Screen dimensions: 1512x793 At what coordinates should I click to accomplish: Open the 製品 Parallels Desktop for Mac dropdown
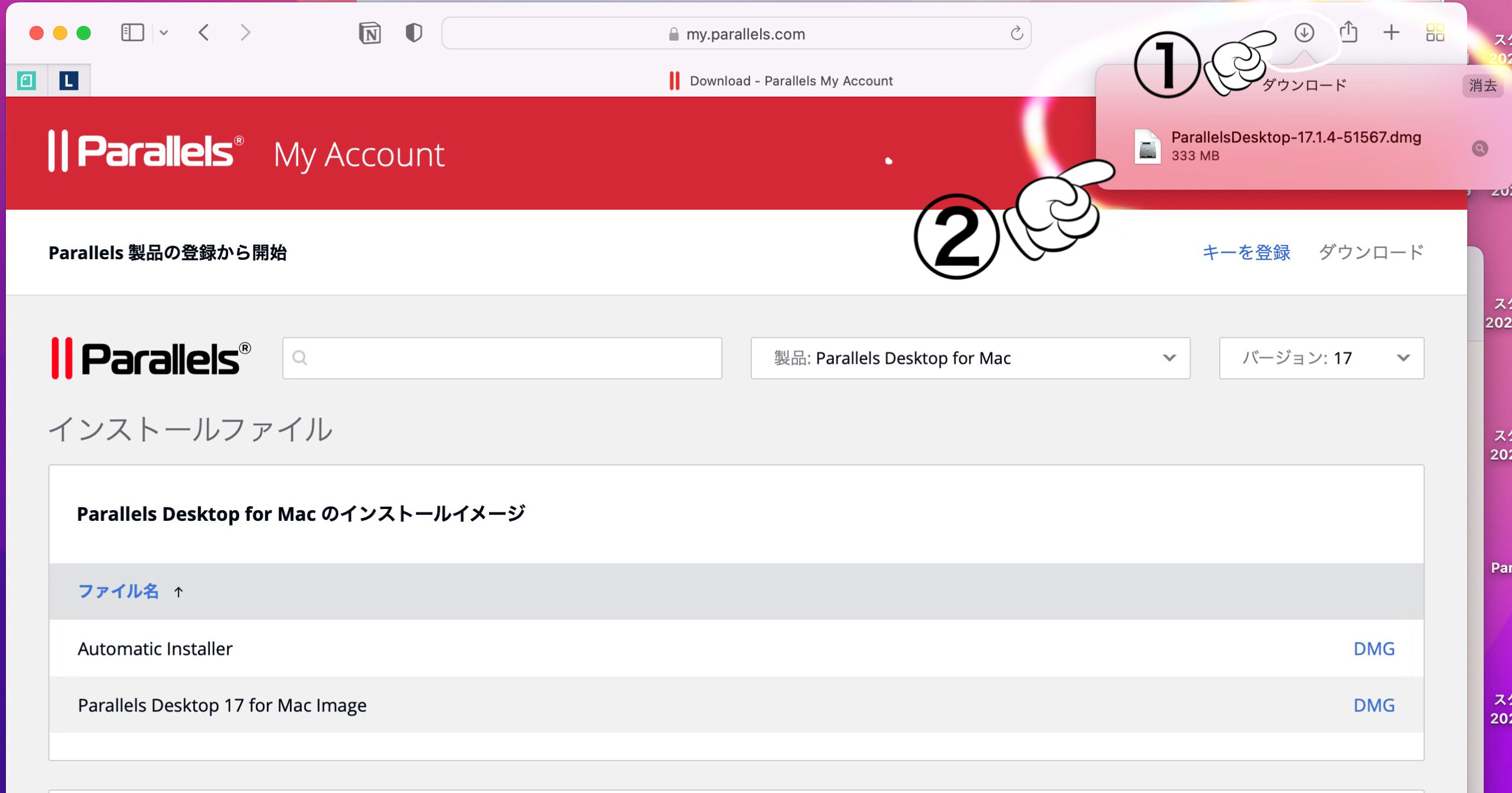pos(970,358)
